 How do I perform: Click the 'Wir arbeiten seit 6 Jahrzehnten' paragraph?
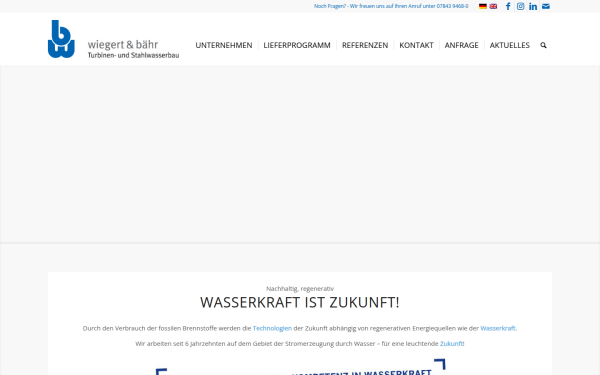point(300,344)
